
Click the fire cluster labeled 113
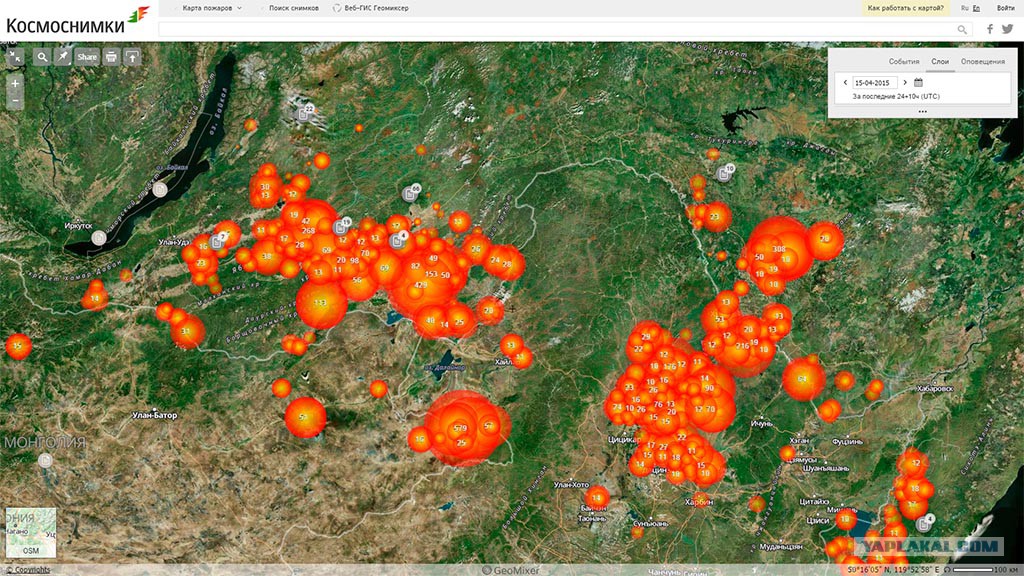coord(321,304)
